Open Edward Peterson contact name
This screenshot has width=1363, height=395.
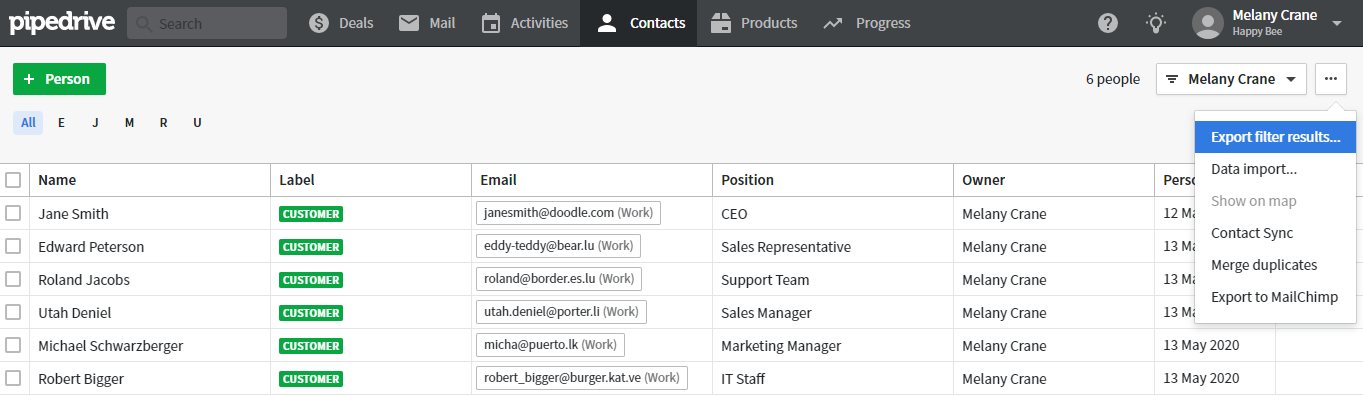91,246
